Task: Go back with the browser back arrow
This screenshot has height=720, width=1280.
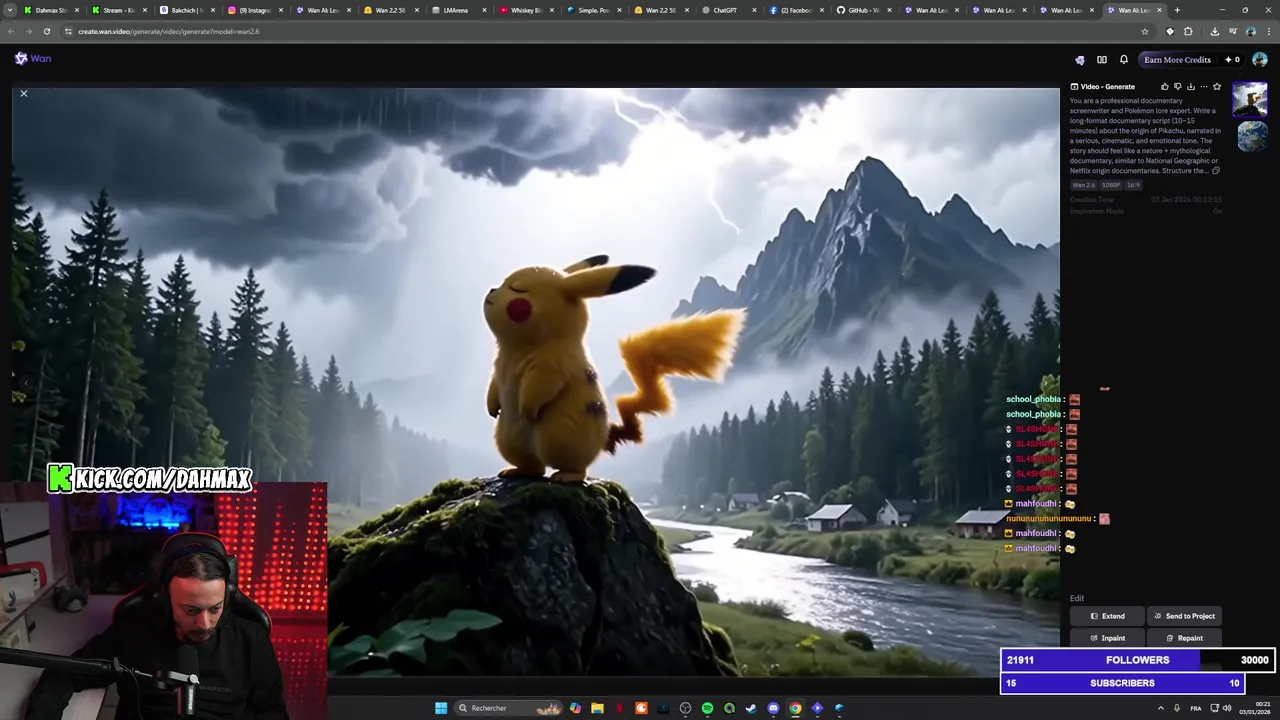Action: coord(11,31)
